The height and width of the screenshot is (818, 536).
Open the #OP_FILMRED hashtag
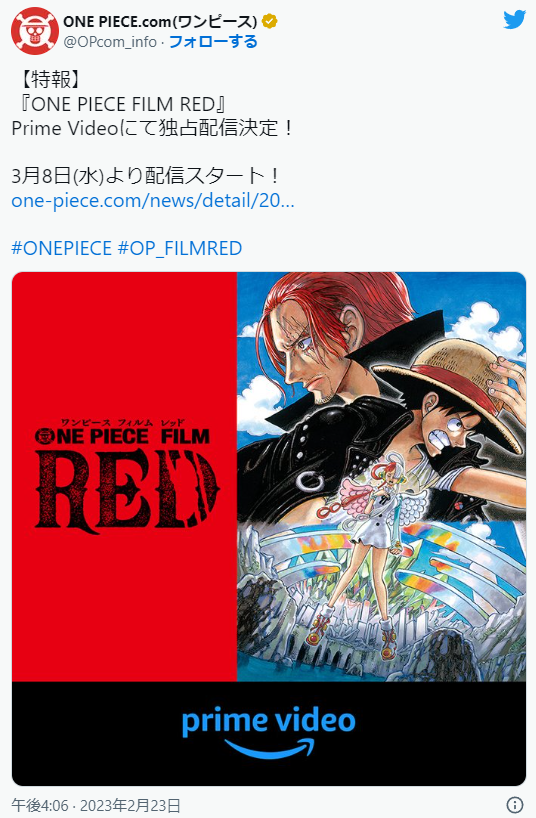point(180,248)
